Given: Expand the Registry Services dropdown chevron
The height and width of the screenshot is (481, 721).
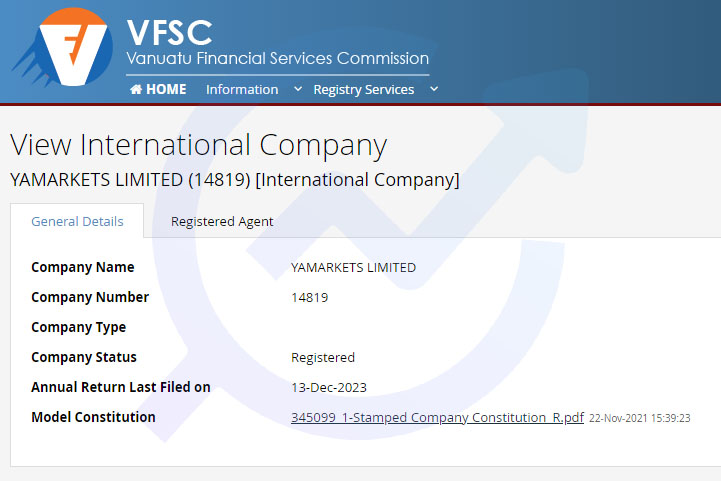Looking at the screenshot, I should point(434,89).
